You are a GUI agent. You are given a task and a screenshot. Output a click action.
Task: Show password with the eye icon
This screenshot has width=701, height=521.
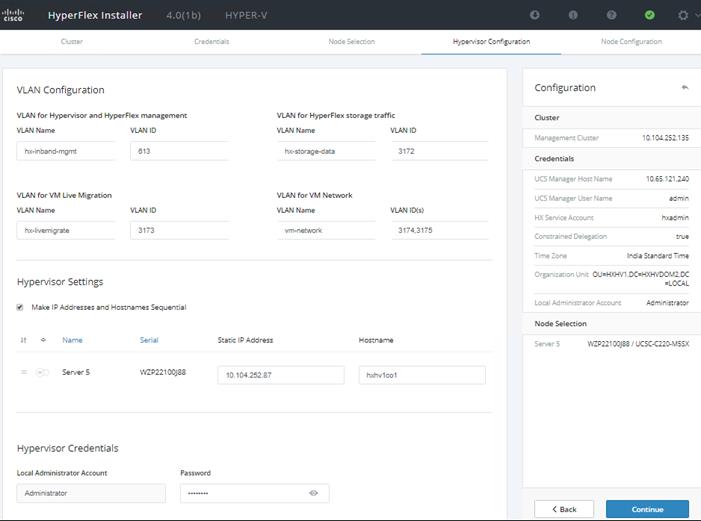(x=313, y=493)
